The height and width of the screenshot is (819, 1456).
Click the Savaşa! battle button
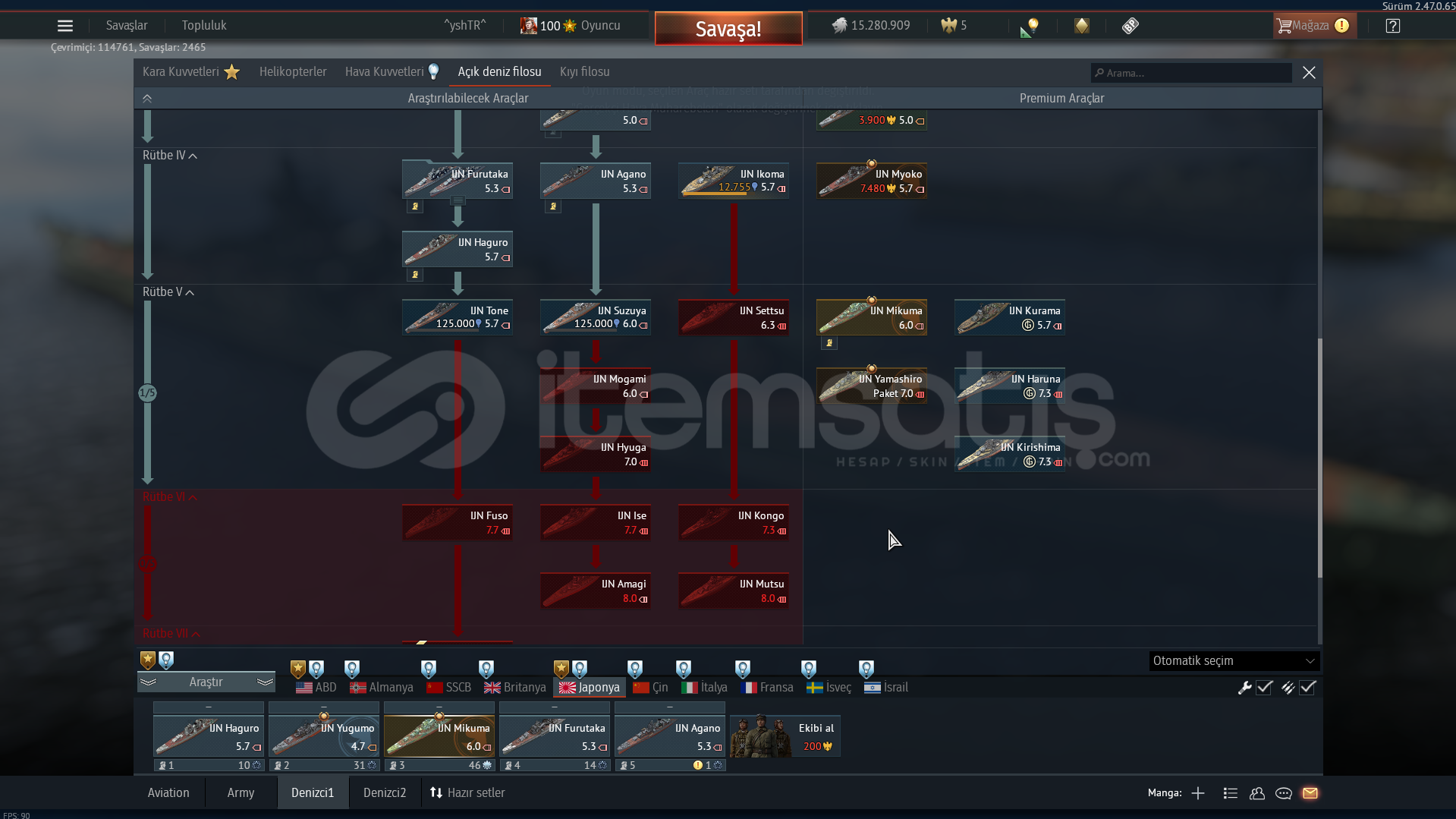click(728, 29)
